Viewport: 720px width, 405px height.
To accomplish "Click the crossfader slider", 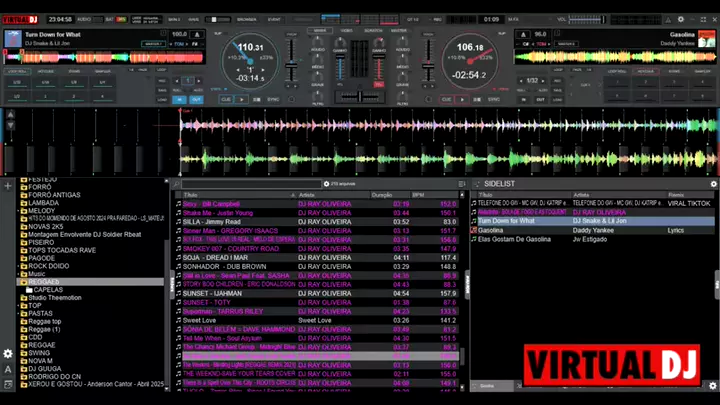I will 360,97.
